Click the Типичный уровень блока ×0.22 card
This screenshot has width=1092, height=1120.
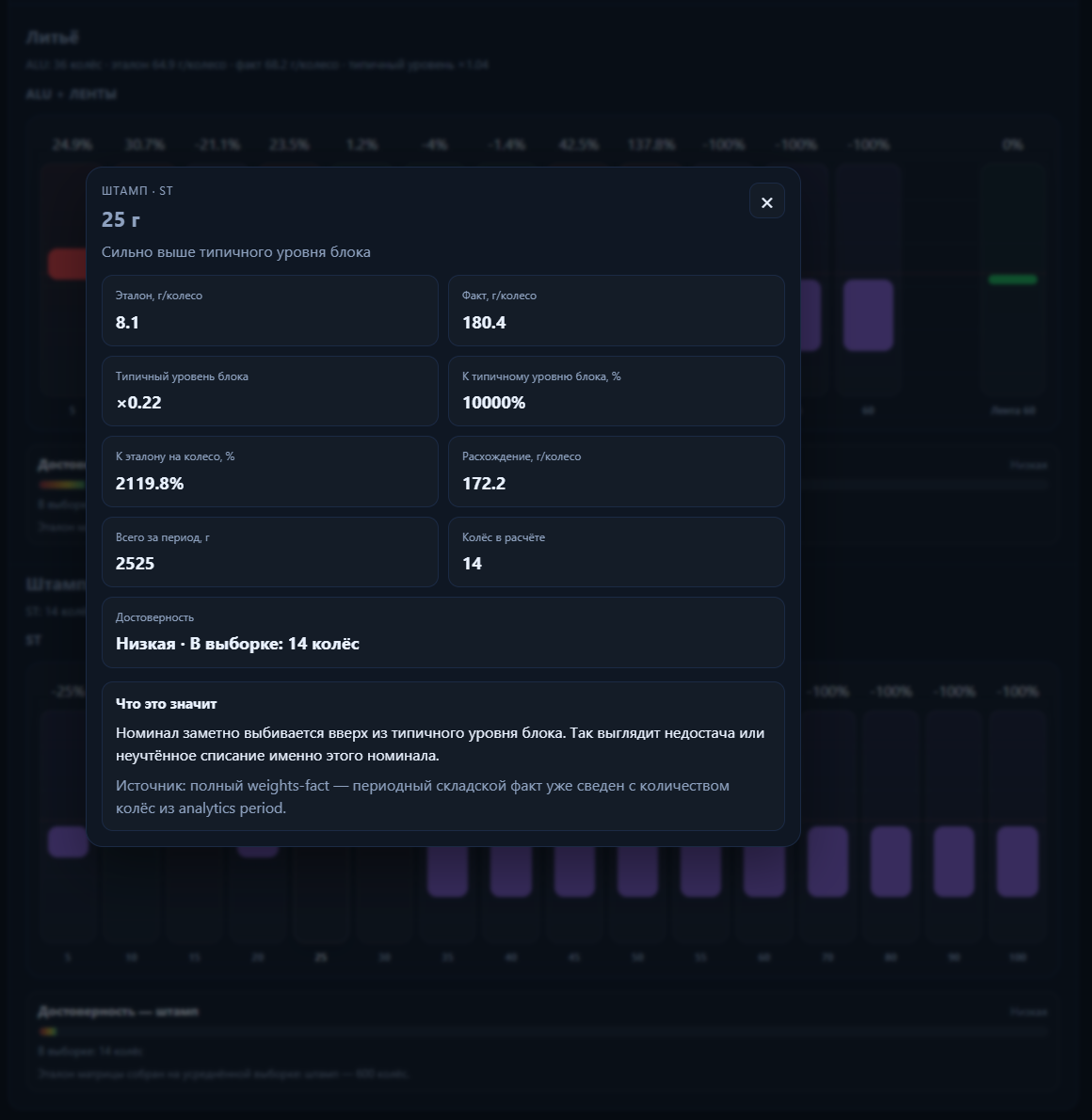(269, 392)
